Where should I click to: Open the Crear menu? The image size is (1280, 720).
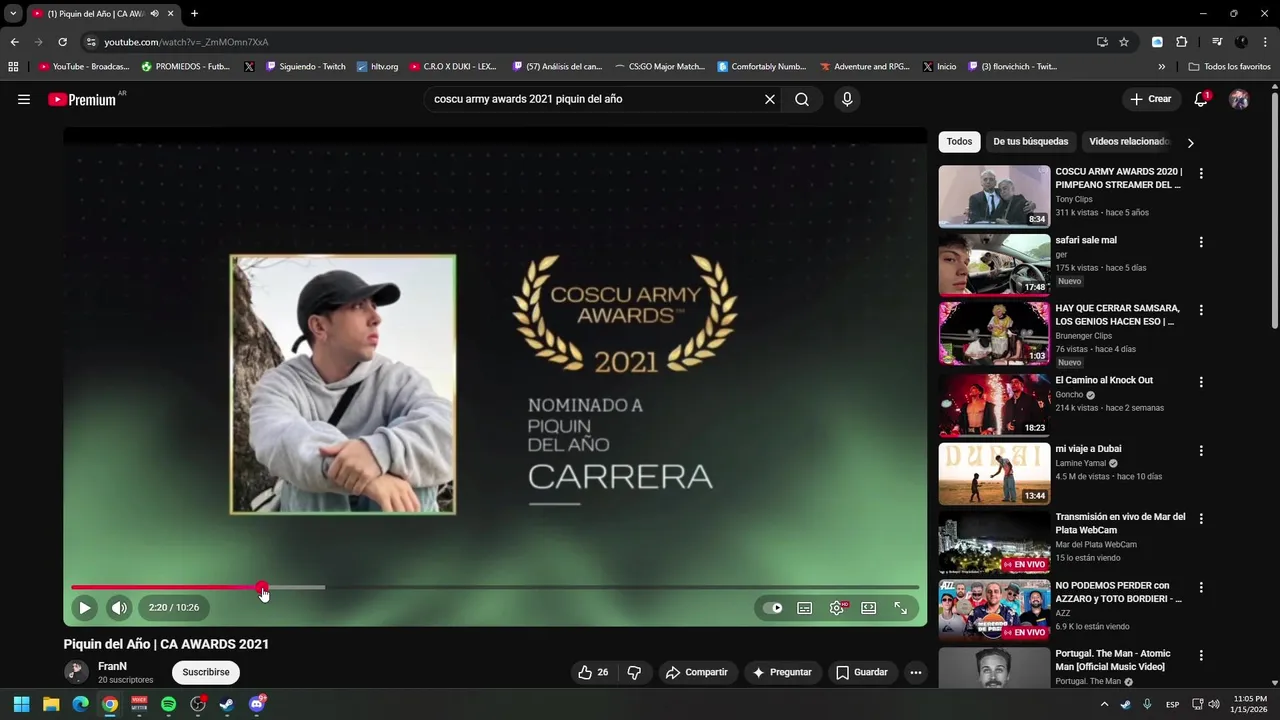pos(1150,99)
